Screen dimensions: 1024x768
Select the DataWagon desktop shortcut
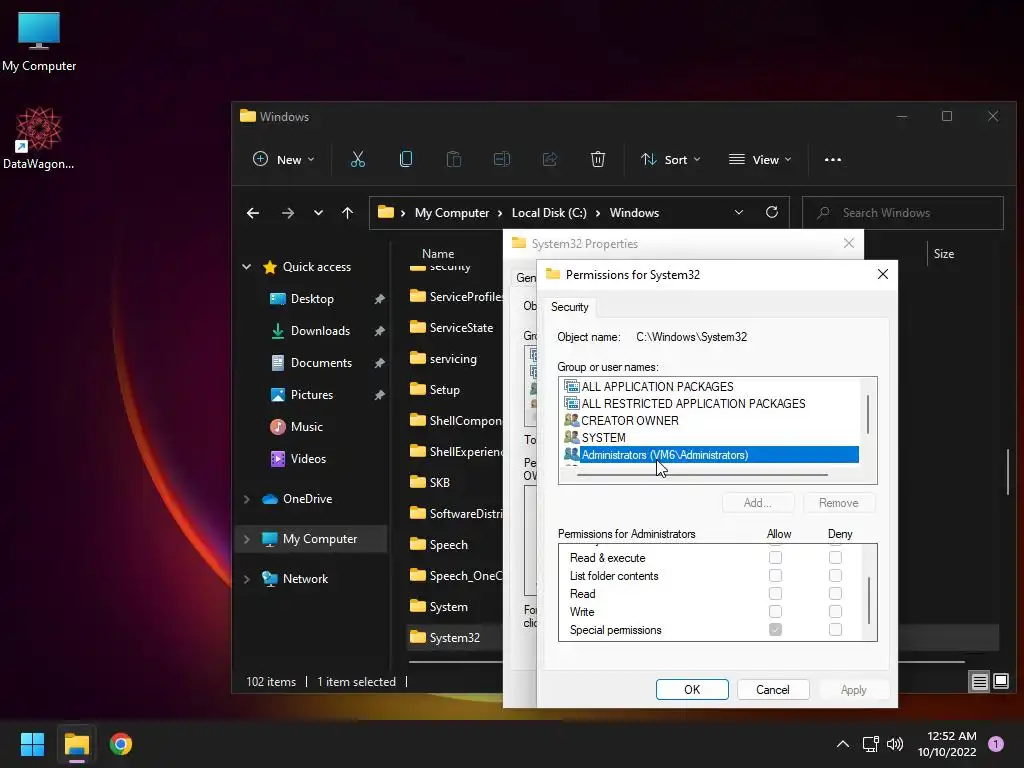pos(39,138)
